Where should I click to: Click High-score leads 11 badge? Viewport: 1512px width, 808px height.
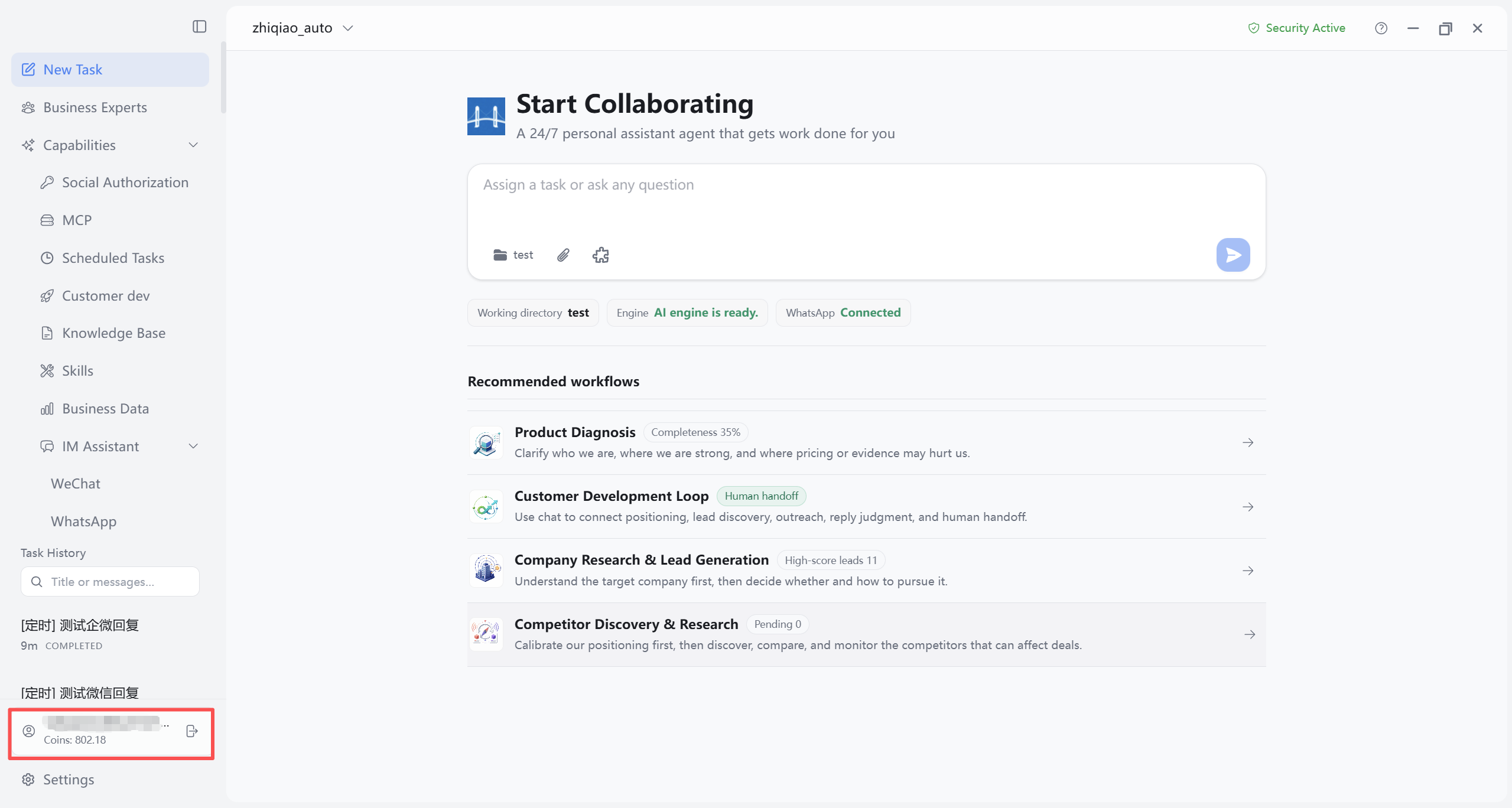tap(831, 560)
